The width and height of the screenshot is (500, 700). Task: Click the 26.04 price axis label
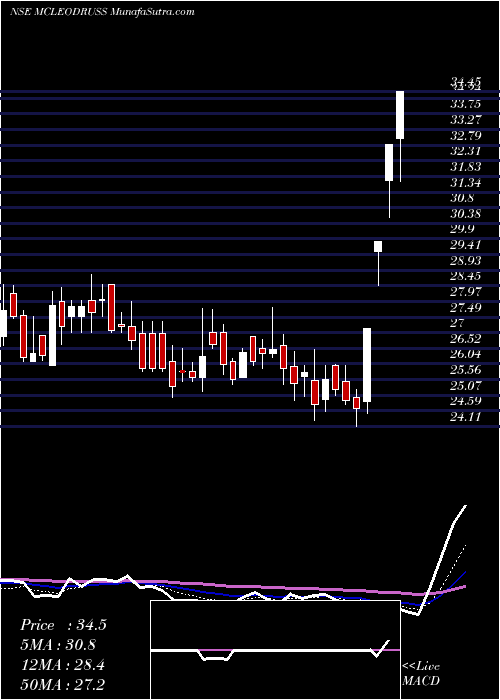click(x=466, y=354)
